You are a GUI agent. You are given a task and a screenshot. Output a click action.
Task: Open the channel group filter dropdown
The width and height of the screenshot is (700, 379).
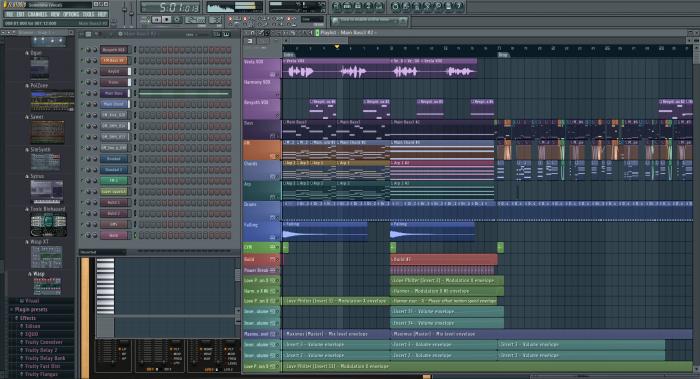coord(191,34)
